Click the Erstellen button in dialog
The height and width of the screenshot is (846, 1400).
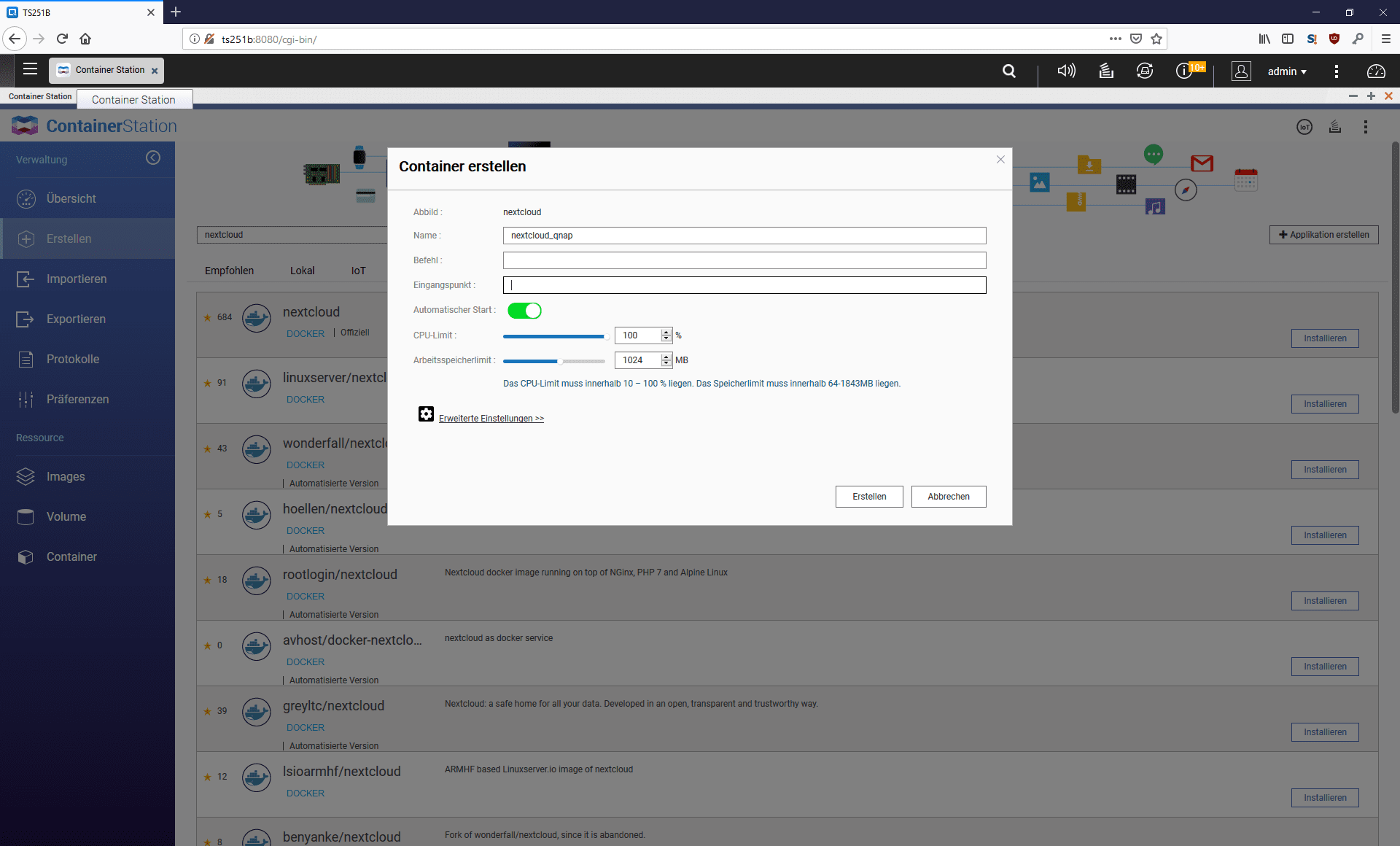pyautogui.click(x=869, y=497)
